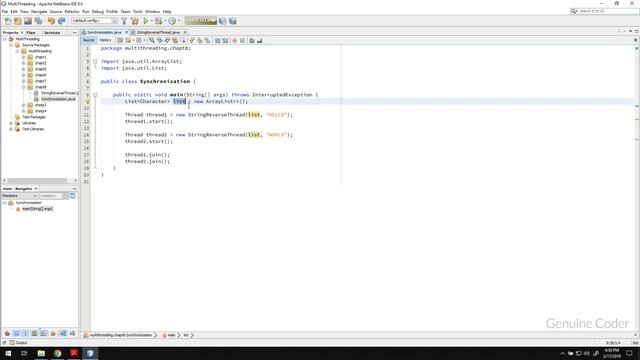Screen dimensions: 640x360
Task: Click the second cube icon after memory bar
Action: (x=233, y=21)
